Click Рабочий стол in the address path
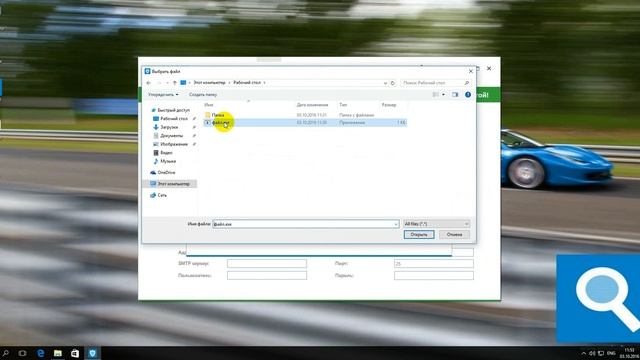Image resolution: width=640 pixels, height=360 pixels. (247, 83)
